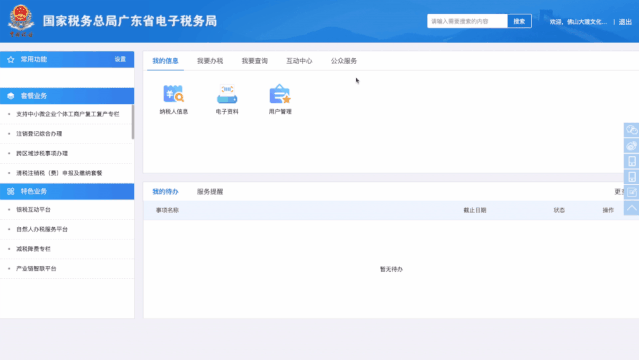This screenshot has width=639, height=360.
Task: Click the 搜索 search button
Action: coord(519,21)
